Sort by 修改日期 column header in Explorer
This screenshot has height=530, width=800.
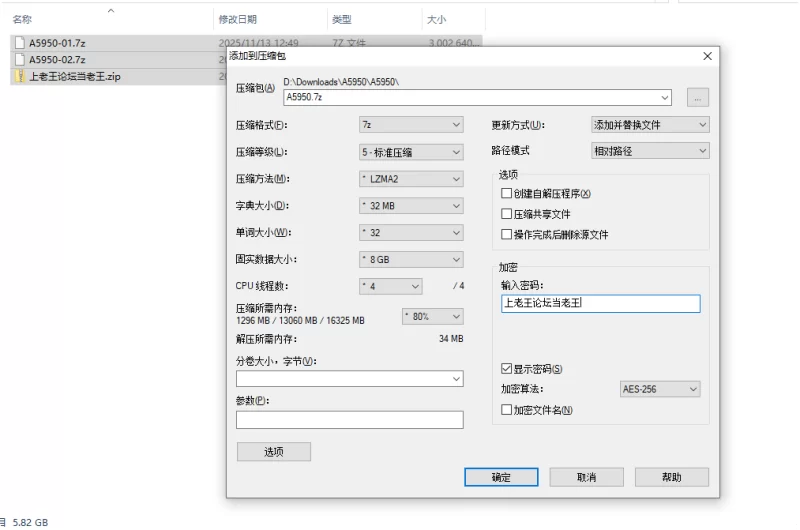point(238,19)
